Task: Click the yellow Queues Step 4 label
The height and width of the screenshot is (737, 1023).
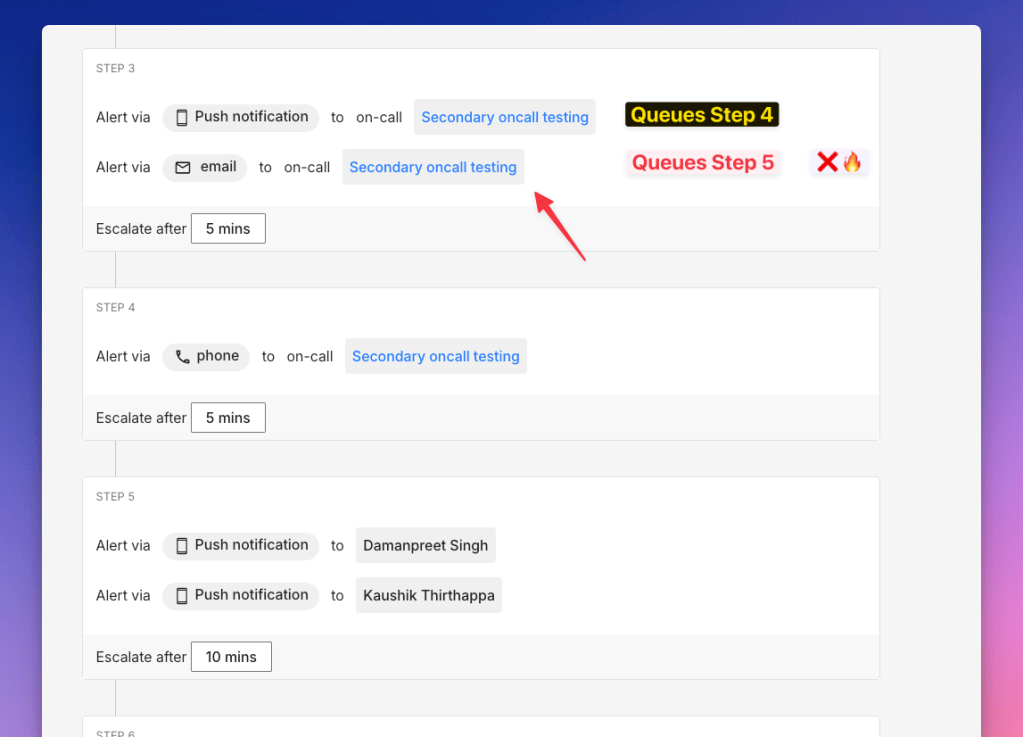Action: coord(702,115)
